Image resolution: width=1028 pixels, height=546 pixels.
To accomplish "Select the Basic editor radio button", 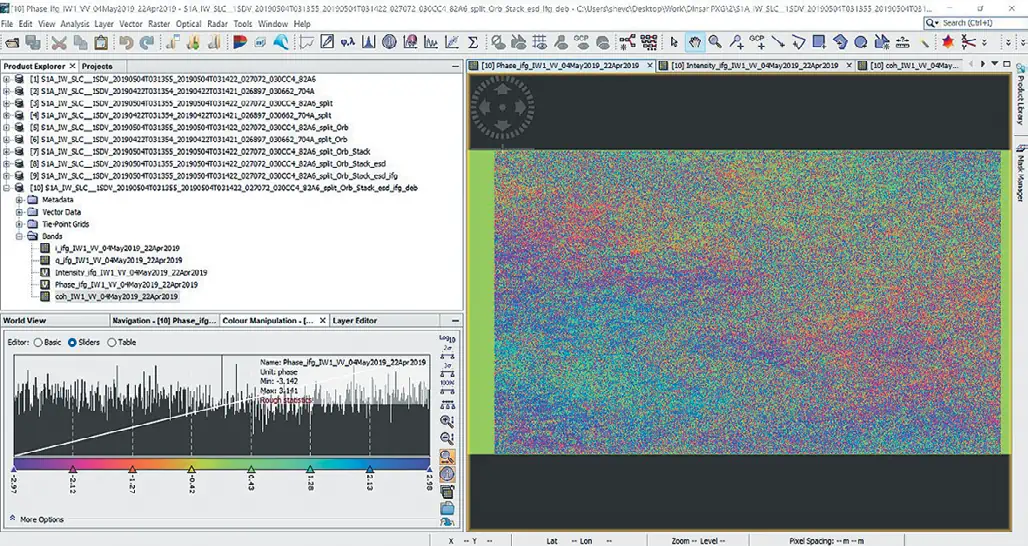I will pyautogui.click(x=39, y=342).
